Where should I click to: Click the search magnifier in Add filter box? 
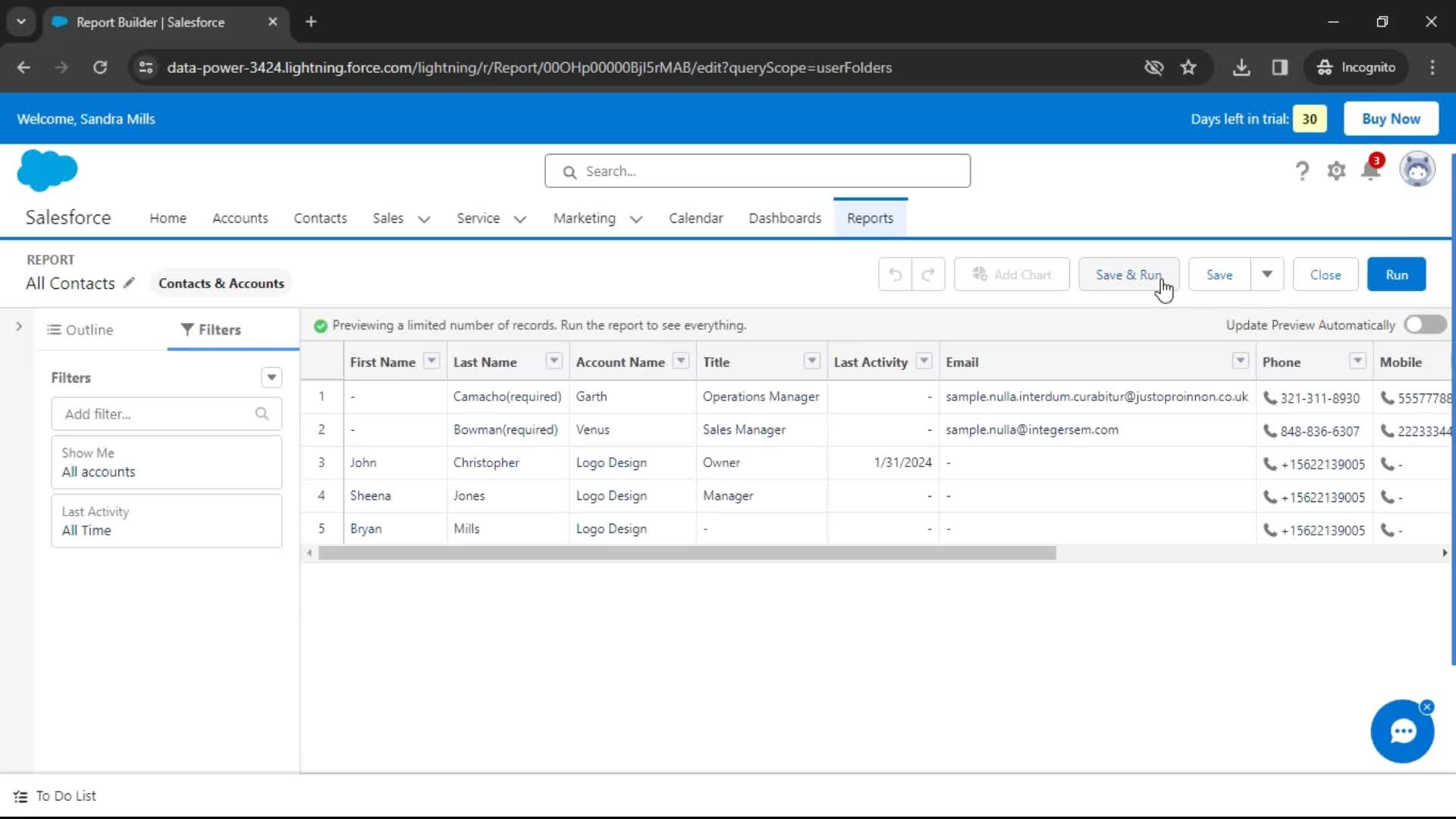coord(262,414)
